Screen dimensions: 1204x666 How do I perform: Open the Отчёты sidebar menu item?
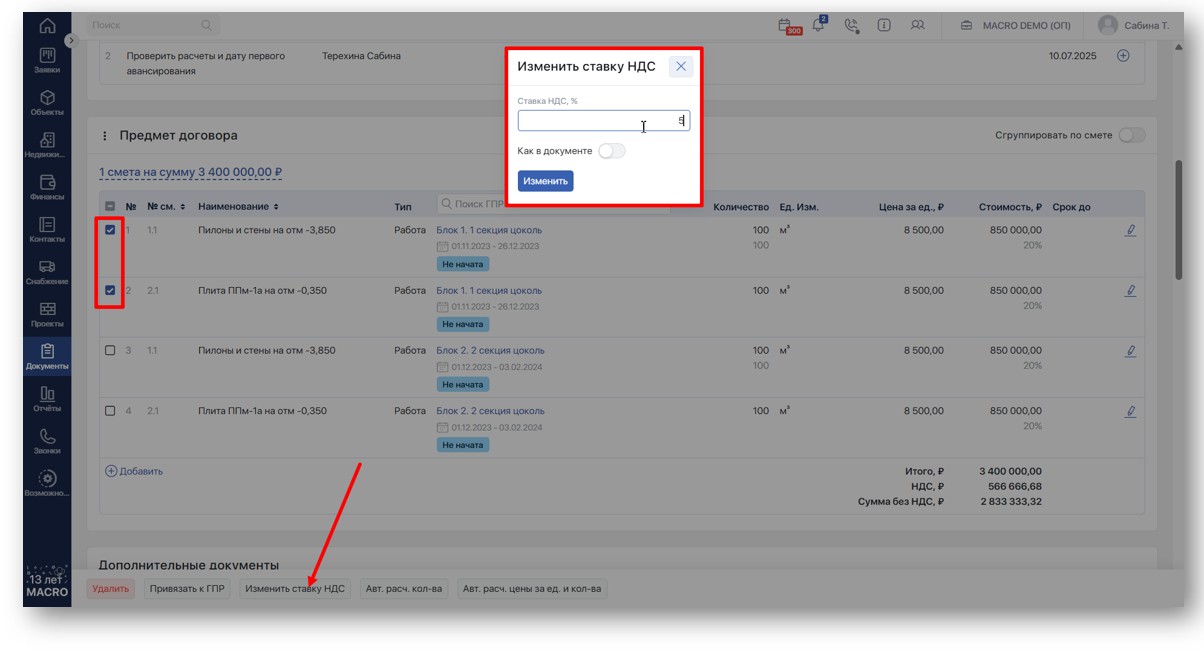coord(47,399)
